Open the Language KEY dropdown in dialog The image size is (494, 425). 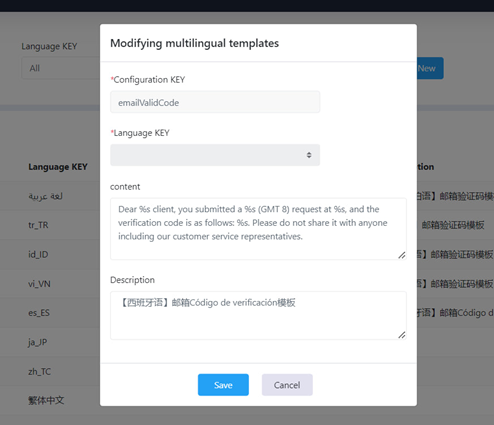[x=215, y=155]
